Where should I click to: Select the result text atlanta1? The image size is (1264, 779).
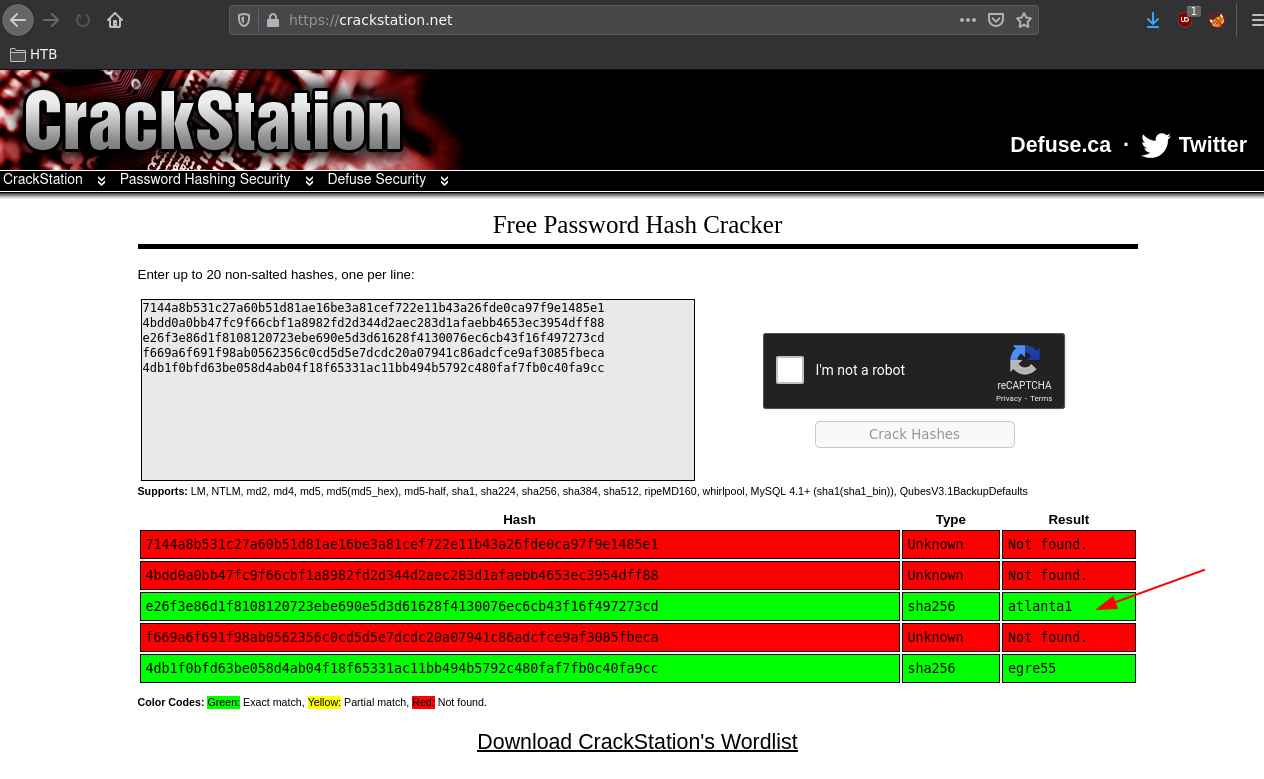pyautogui.click(x=1040, y=607)
